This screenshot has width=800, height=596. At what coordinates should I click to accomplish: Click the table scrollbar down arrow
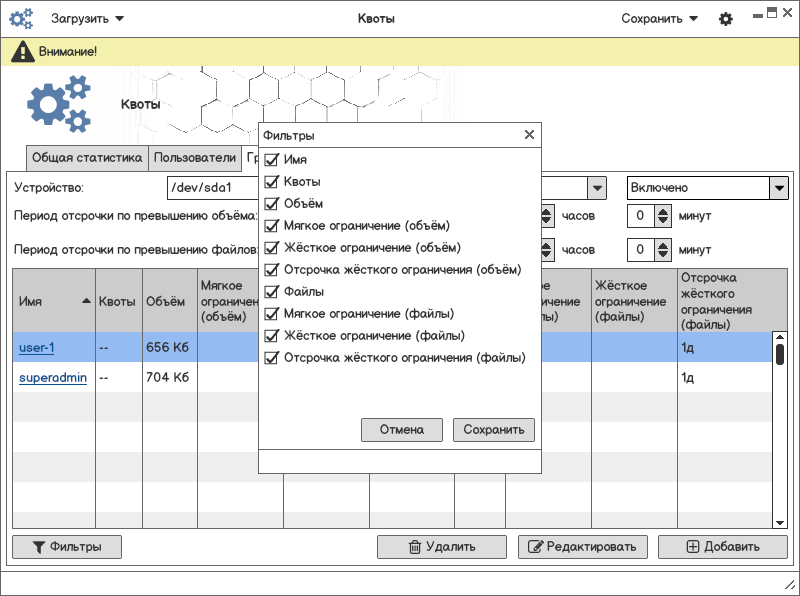(x=780, y=523)
